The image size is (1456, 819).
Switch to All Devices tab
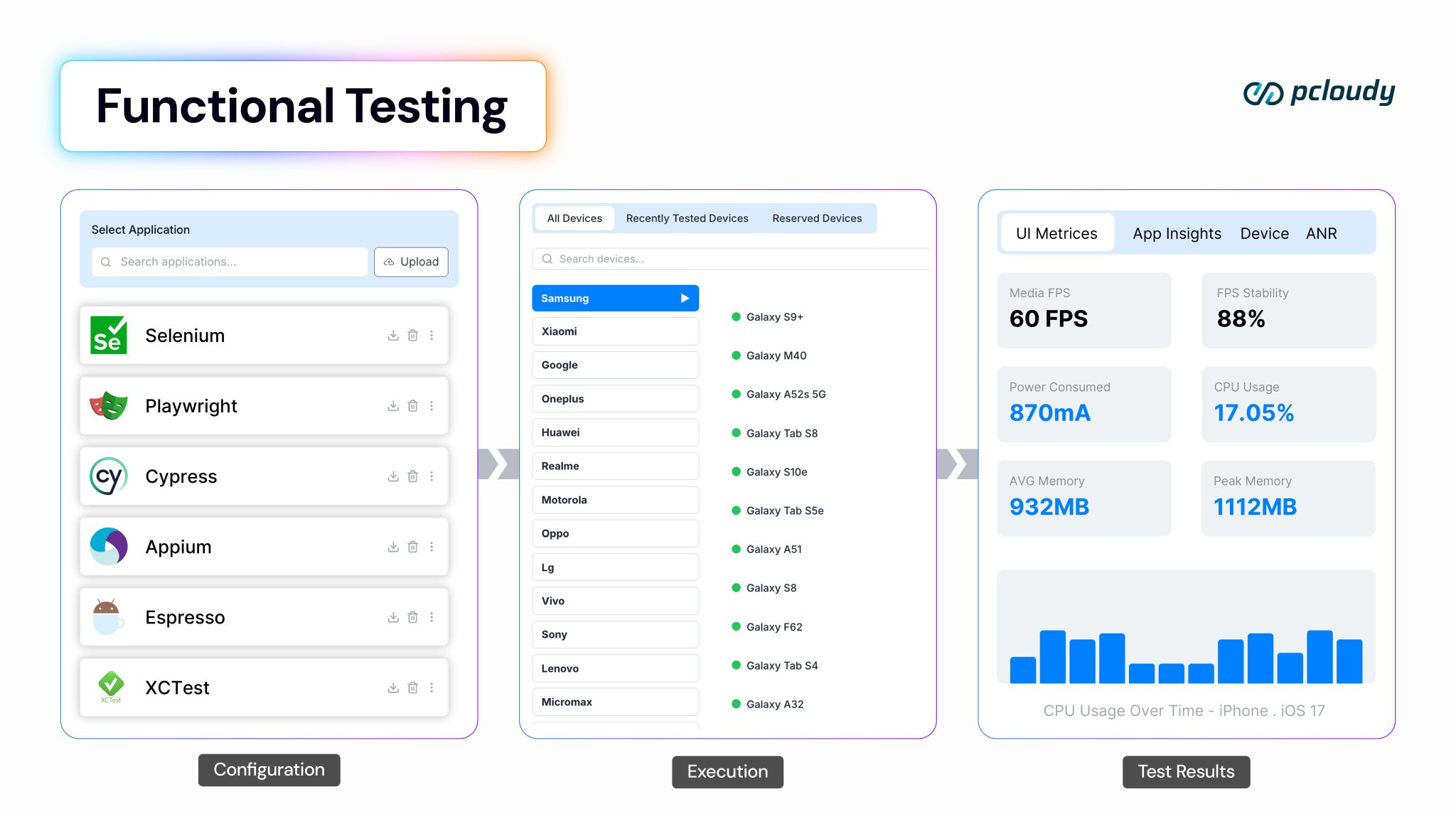pyautogui.click(x=574, y=218)
